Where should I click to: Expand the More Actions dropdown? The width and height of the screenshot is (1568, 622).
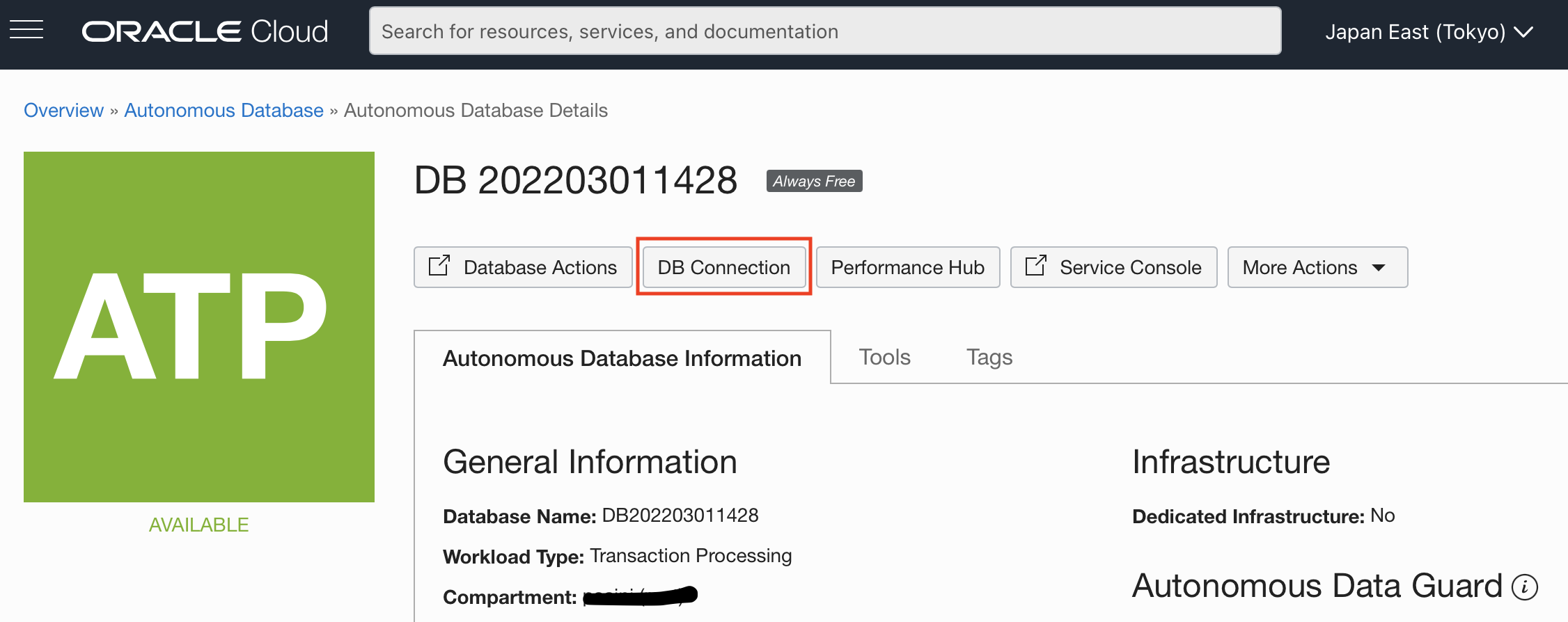[x=1317, y=267]
